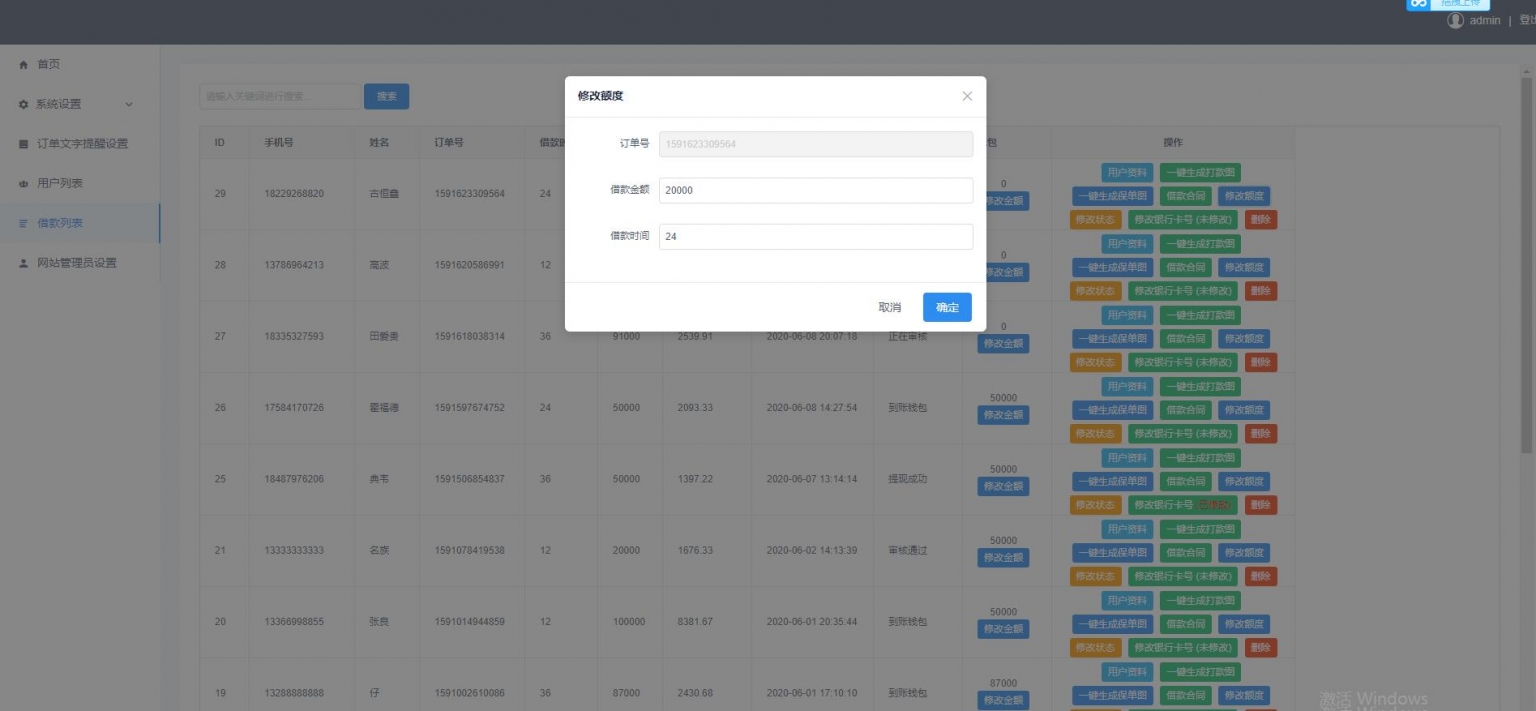Close the 修改额度 dialog with X icon
This screenshot has width=1536, height=711.
point(967,96)
